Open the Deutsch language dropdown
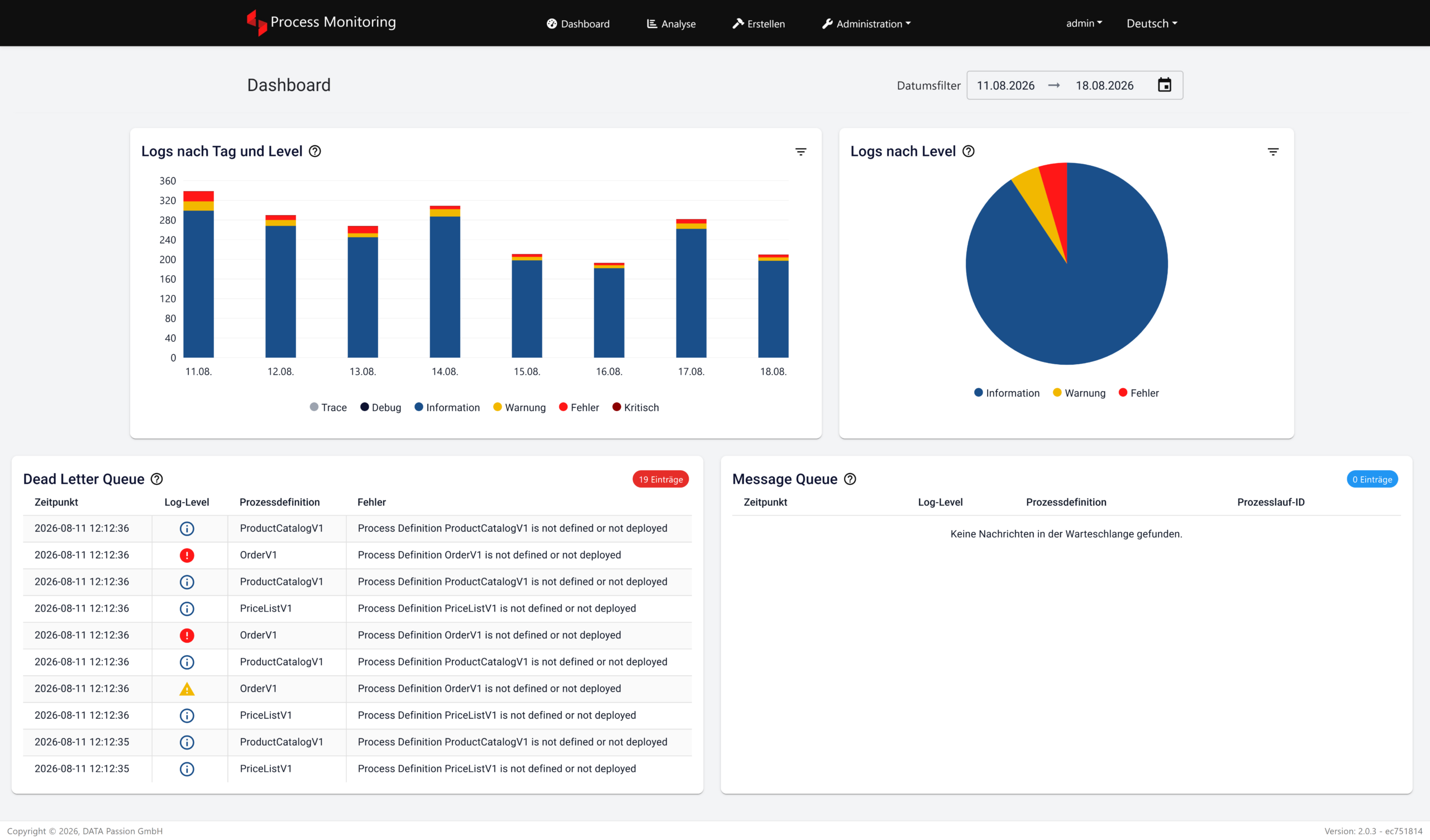The height and width of the screenshot is (840, 1430). [x=1152, y=23]
